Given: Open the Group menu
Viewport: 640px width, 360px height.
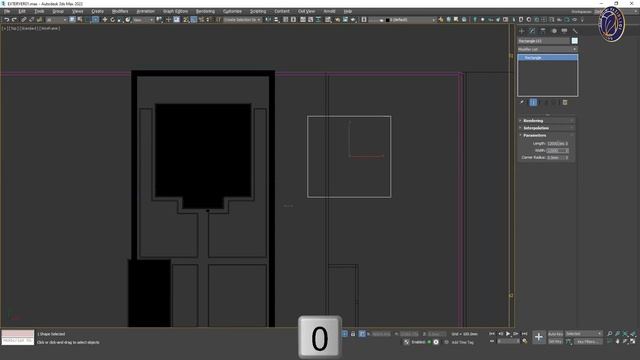Looking at the screenshot, I should [x=58, y=11].
